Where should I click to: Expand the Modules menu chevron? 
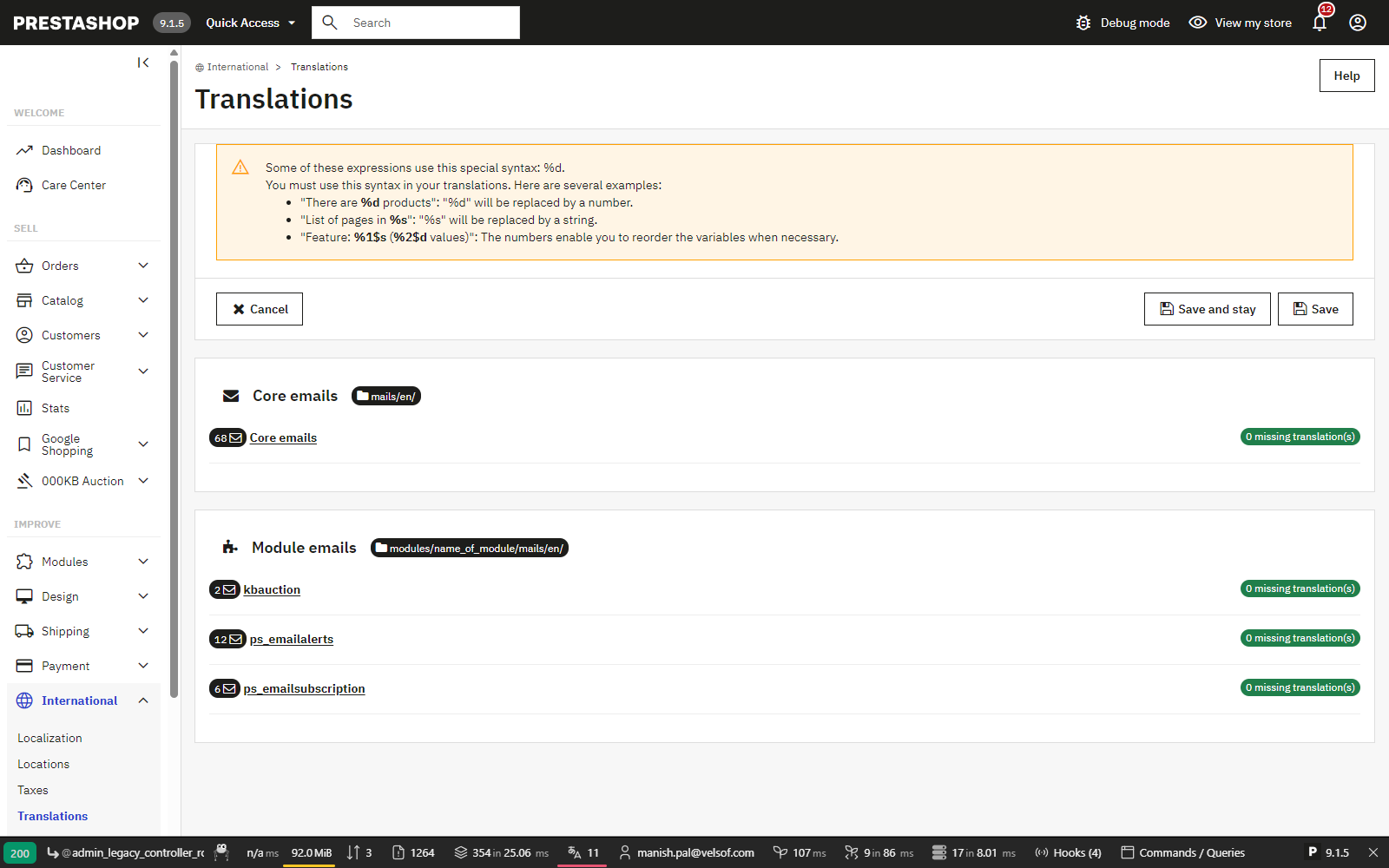coord(143,562)
